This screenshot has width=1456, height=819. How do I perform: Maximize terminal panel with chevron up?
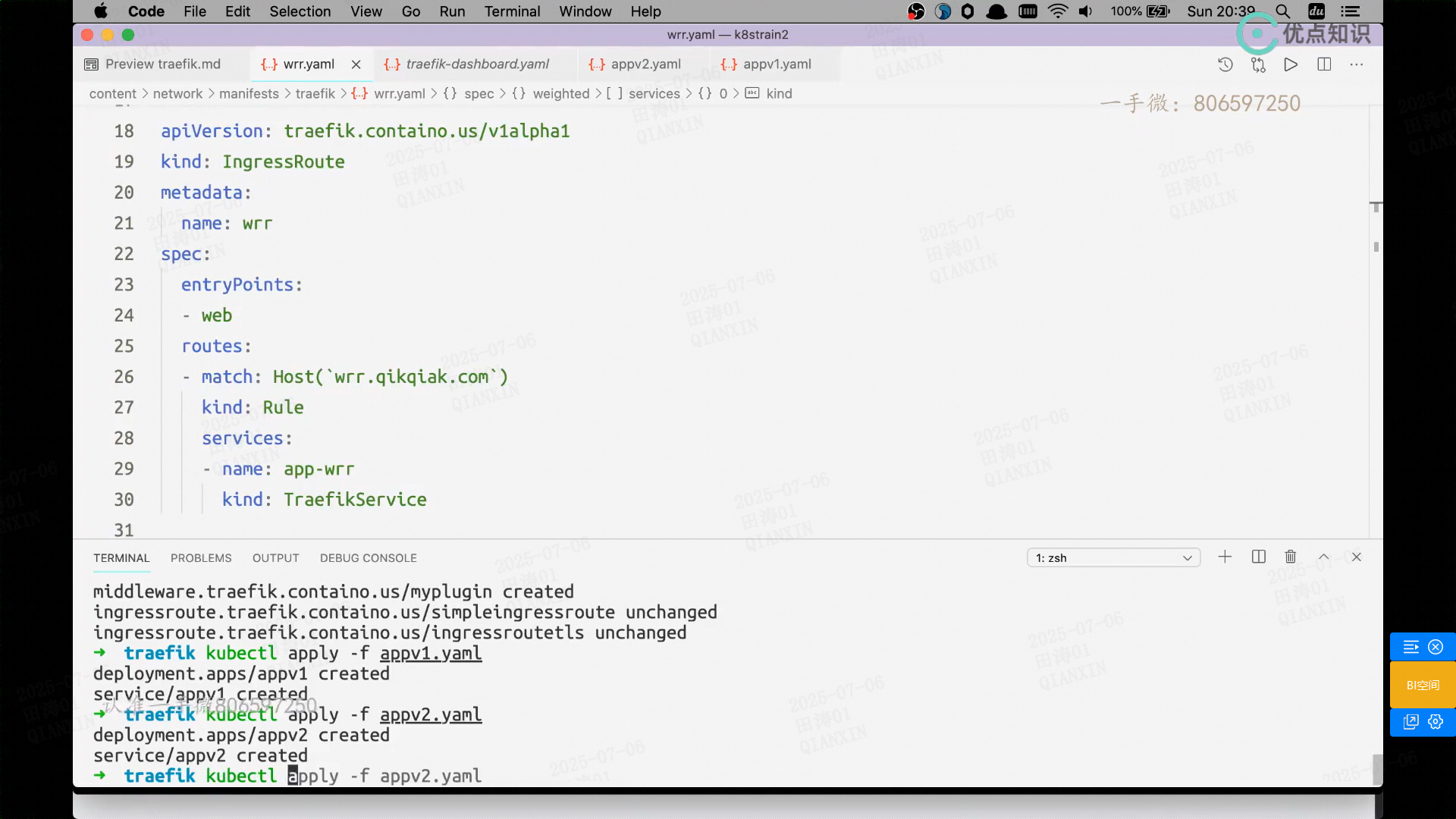pos(1324,557)
